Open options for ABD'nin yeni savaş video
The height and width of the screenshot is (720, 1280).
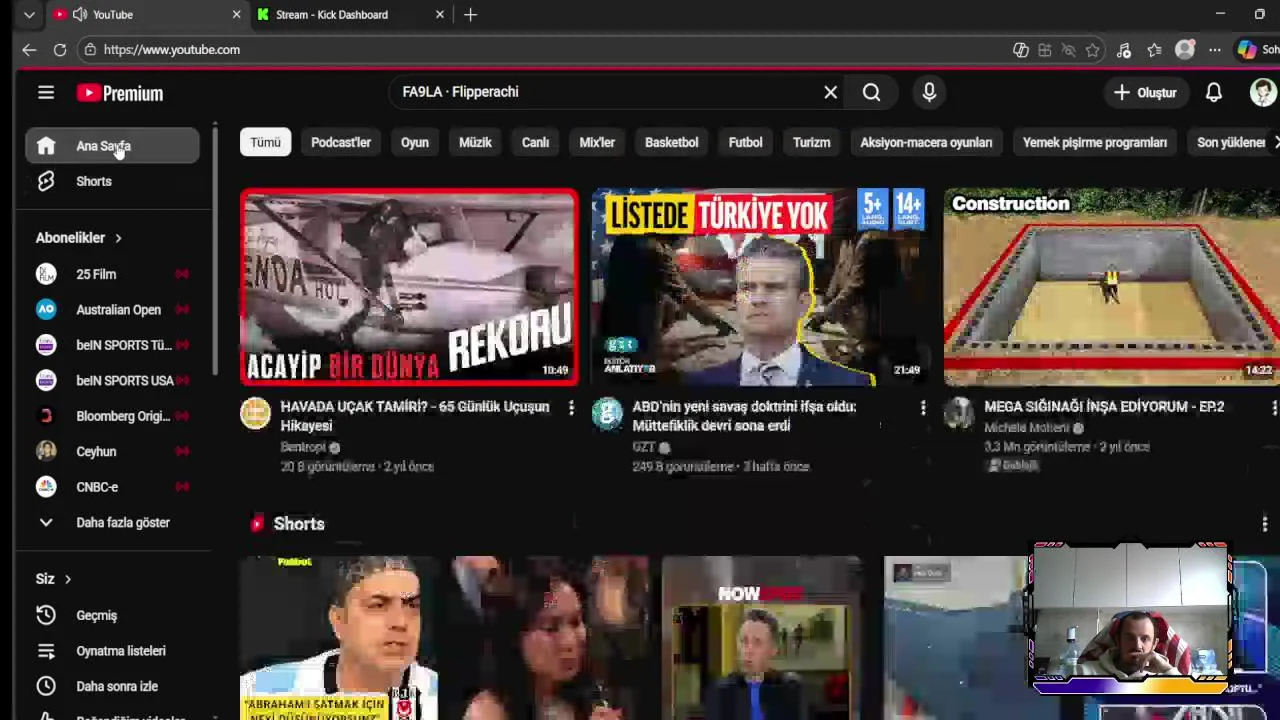(923, 408)
